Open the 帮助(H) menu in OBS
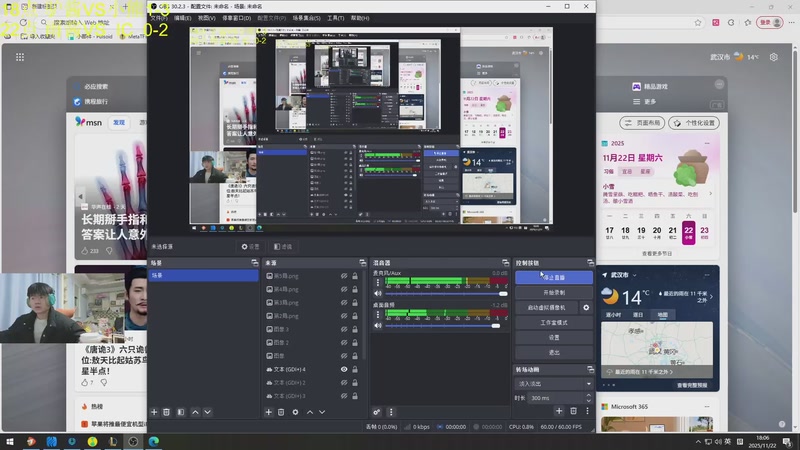 click(x=360, y=18)
